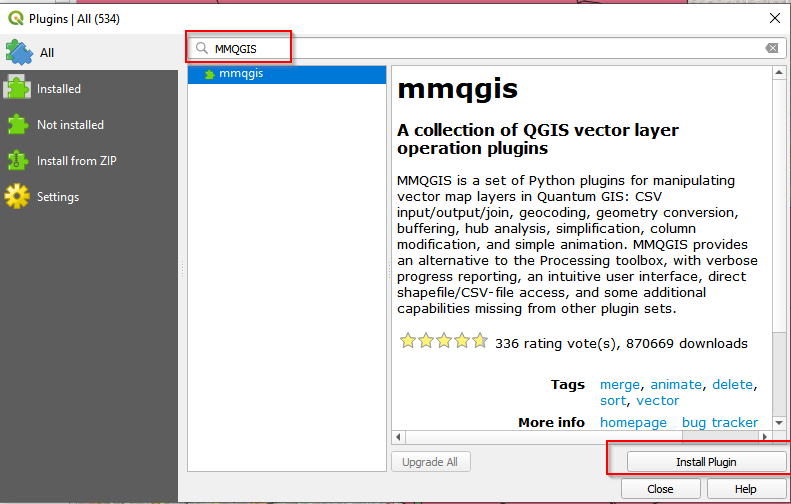Click the Not installed puzzle icon
The image size is (791, 504).
(x=18, y=124)
